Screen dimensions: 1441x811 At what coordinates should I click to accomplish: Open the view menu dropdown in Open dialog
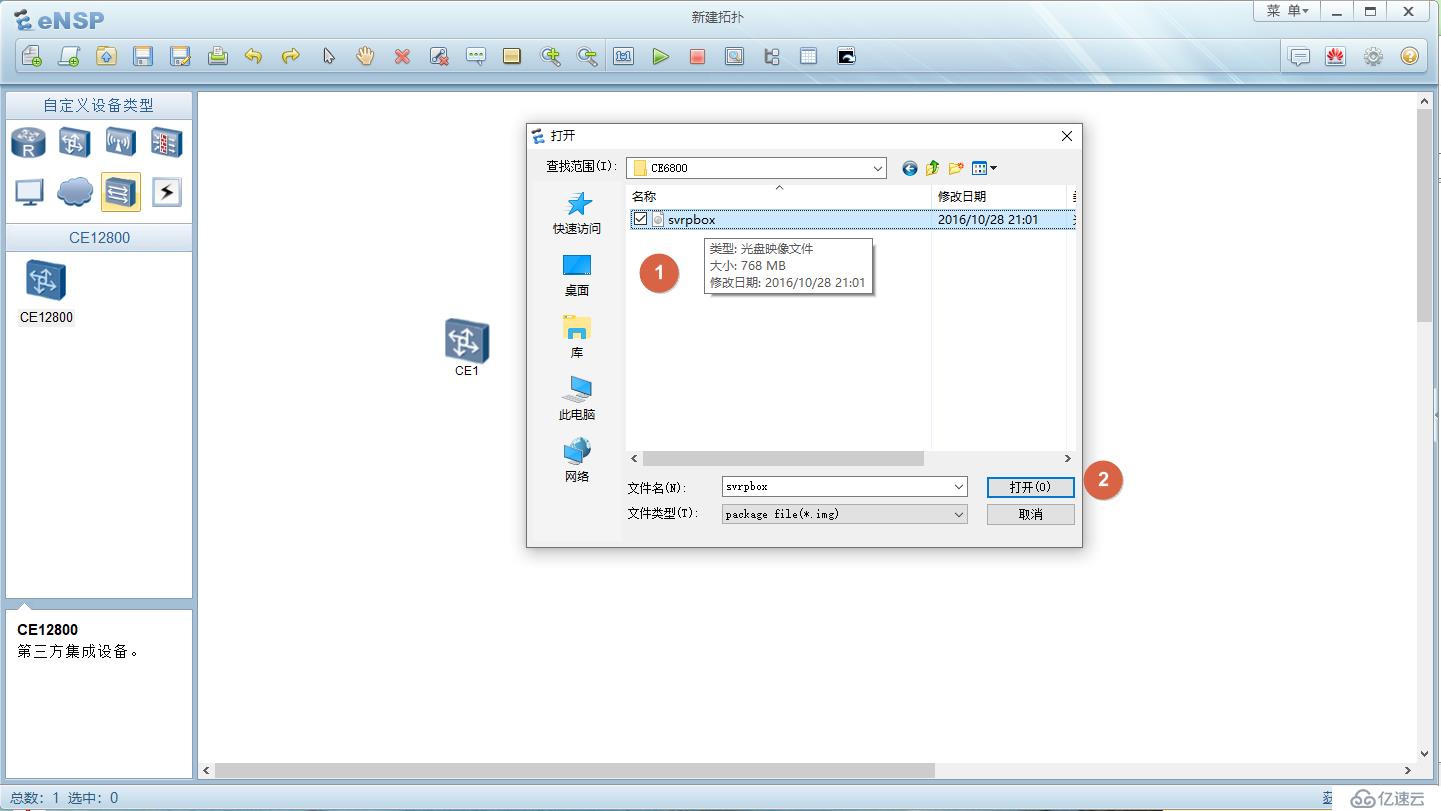(x=984, y=168)
